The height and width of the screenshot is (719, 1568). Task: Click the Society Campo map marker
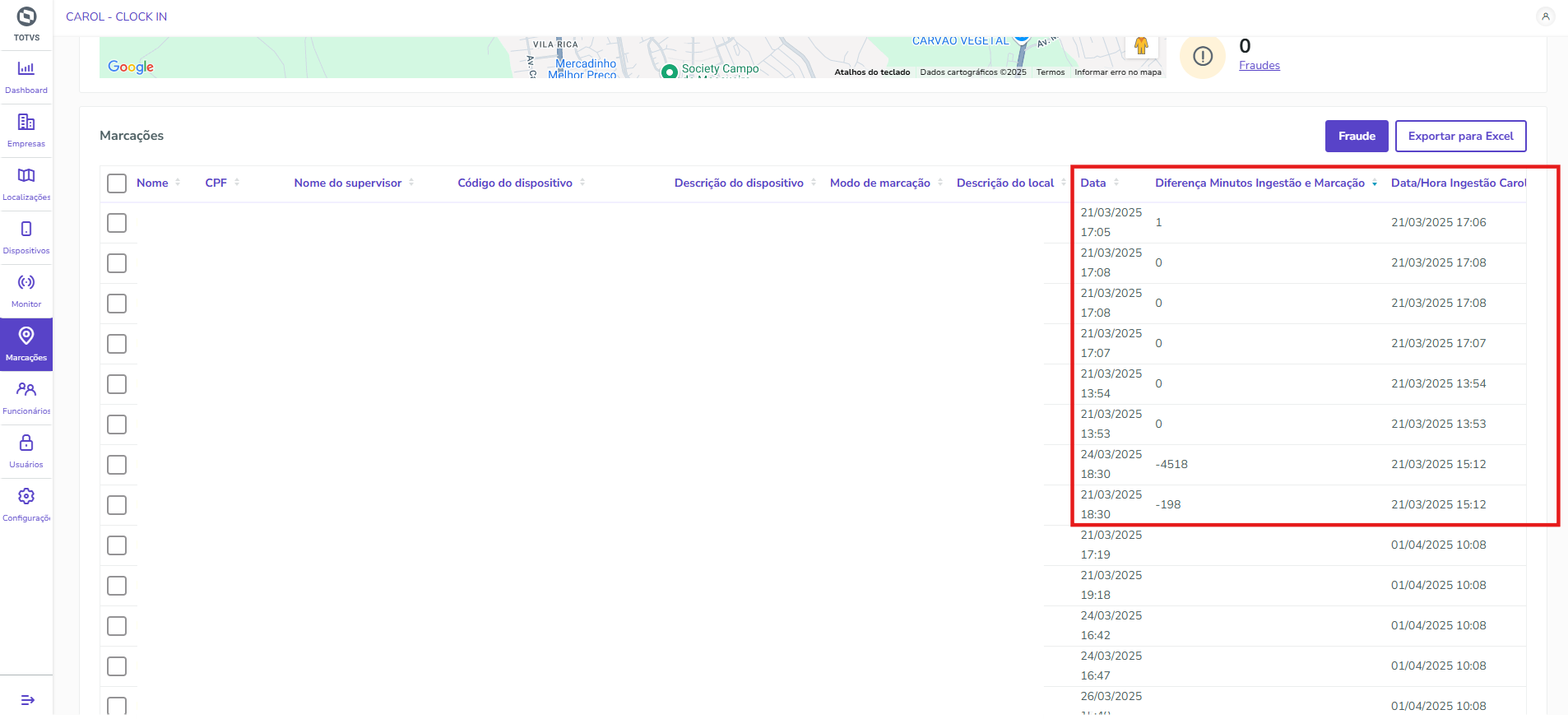670,72
